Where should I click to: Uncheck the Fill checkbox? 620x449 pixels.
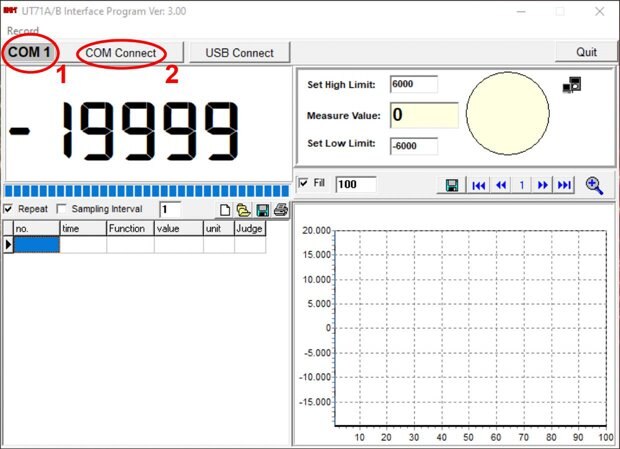tap(304, 184)
